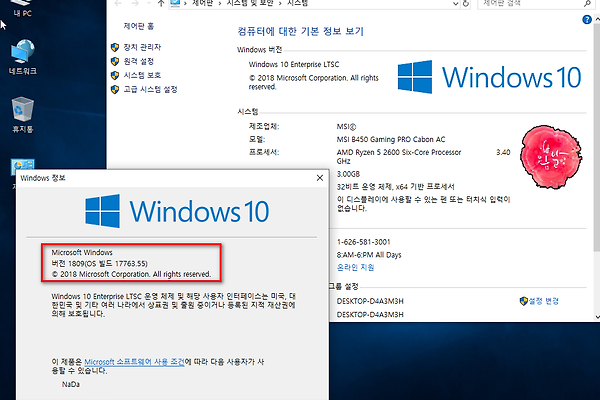This screenshot has height=400, width=600.
Task: Click the refresh button in address bar
Action: (466, 3)
